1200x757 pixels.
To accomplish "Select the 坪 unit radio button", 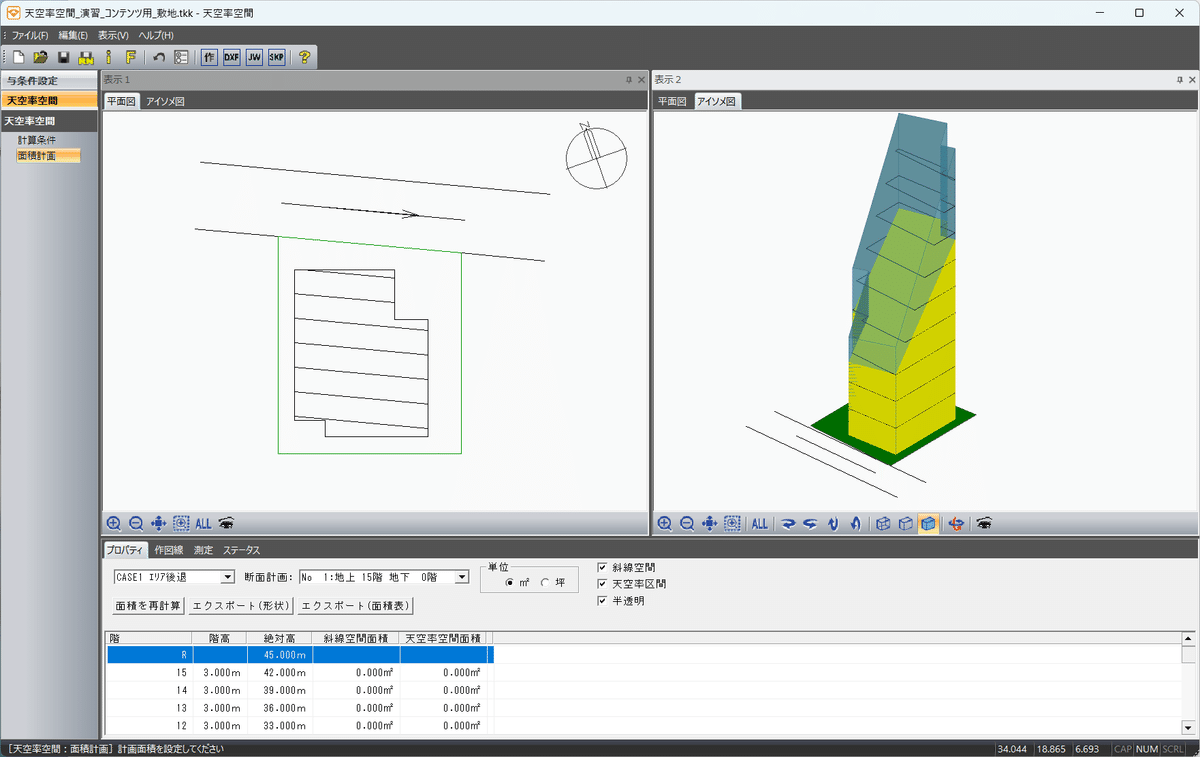I will 545,582.
